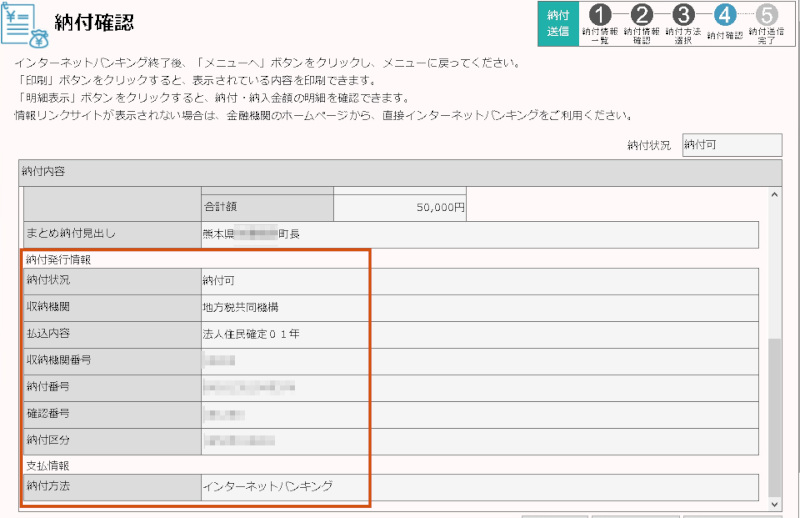Click the 法人住民確定０１年 value
The image size is (800, 518).
251,334
